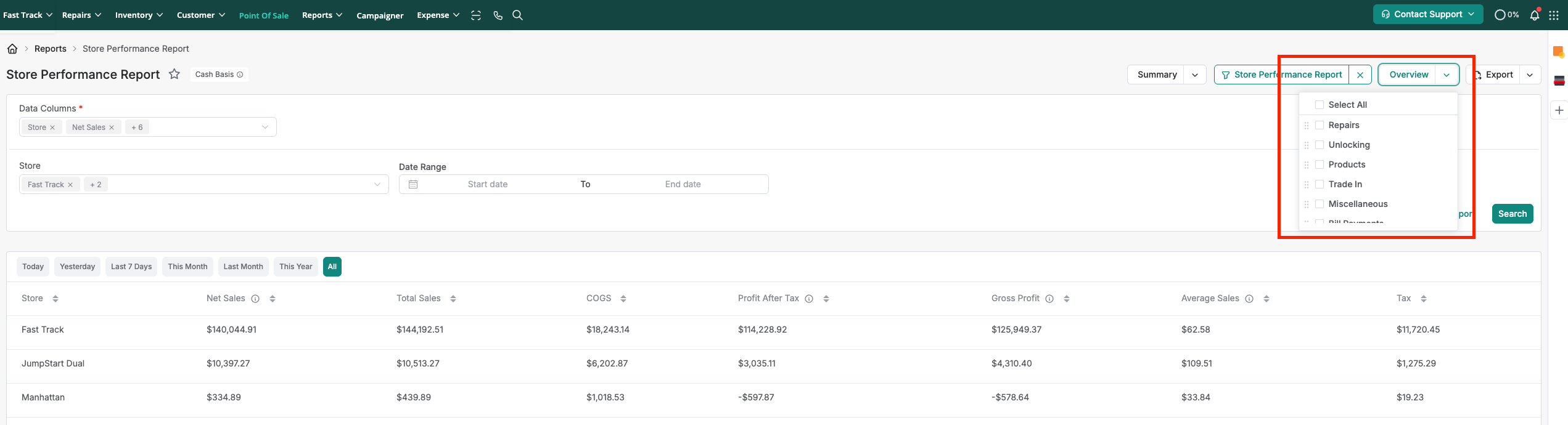1568x425 pixels.
Task: Open the Inventory menu
Action: [x=139, y=15]
